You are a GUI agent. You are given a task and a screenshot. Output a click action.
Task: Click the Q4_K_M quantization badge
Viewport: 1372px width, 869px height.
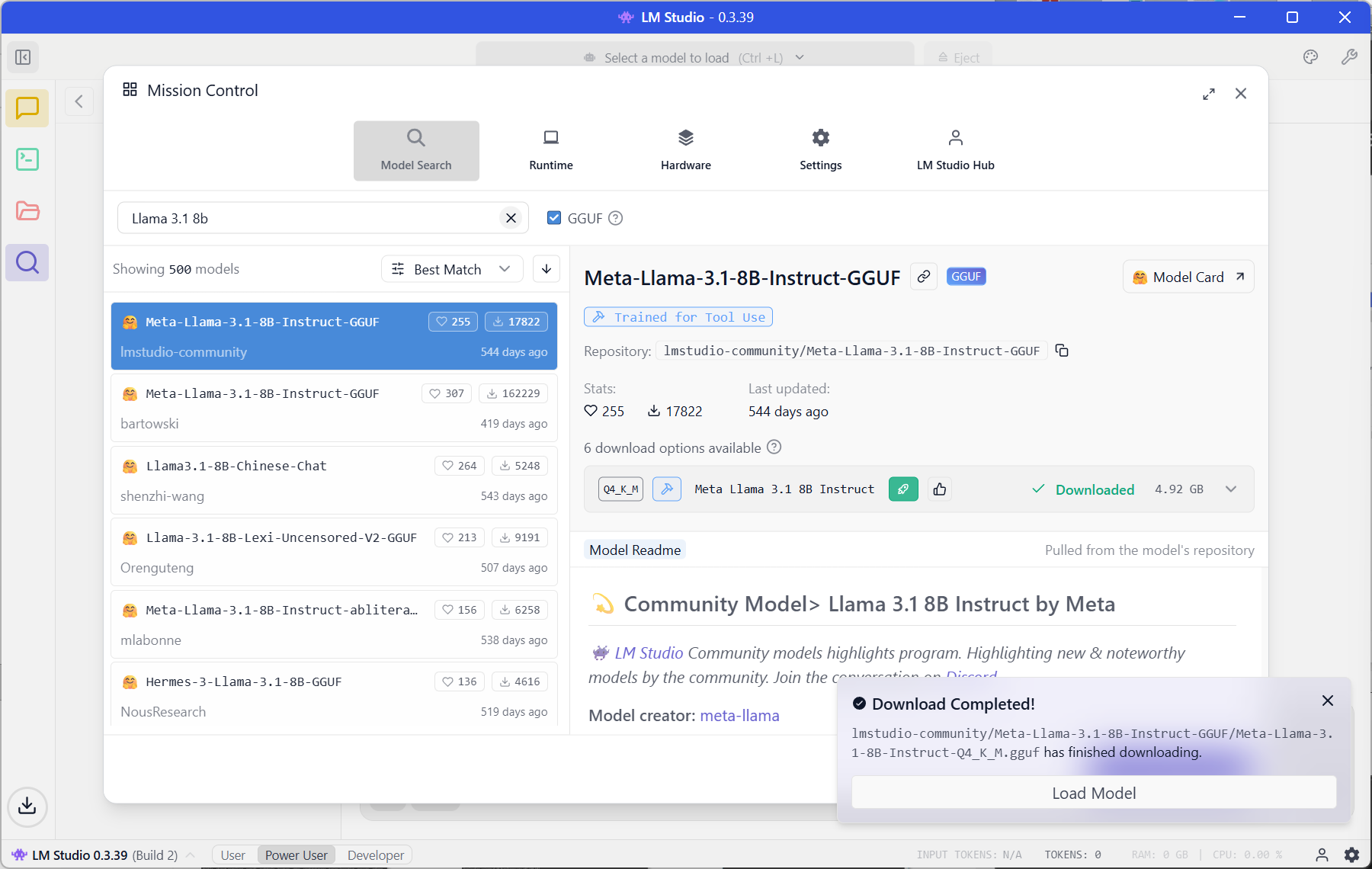click(621, 489)
